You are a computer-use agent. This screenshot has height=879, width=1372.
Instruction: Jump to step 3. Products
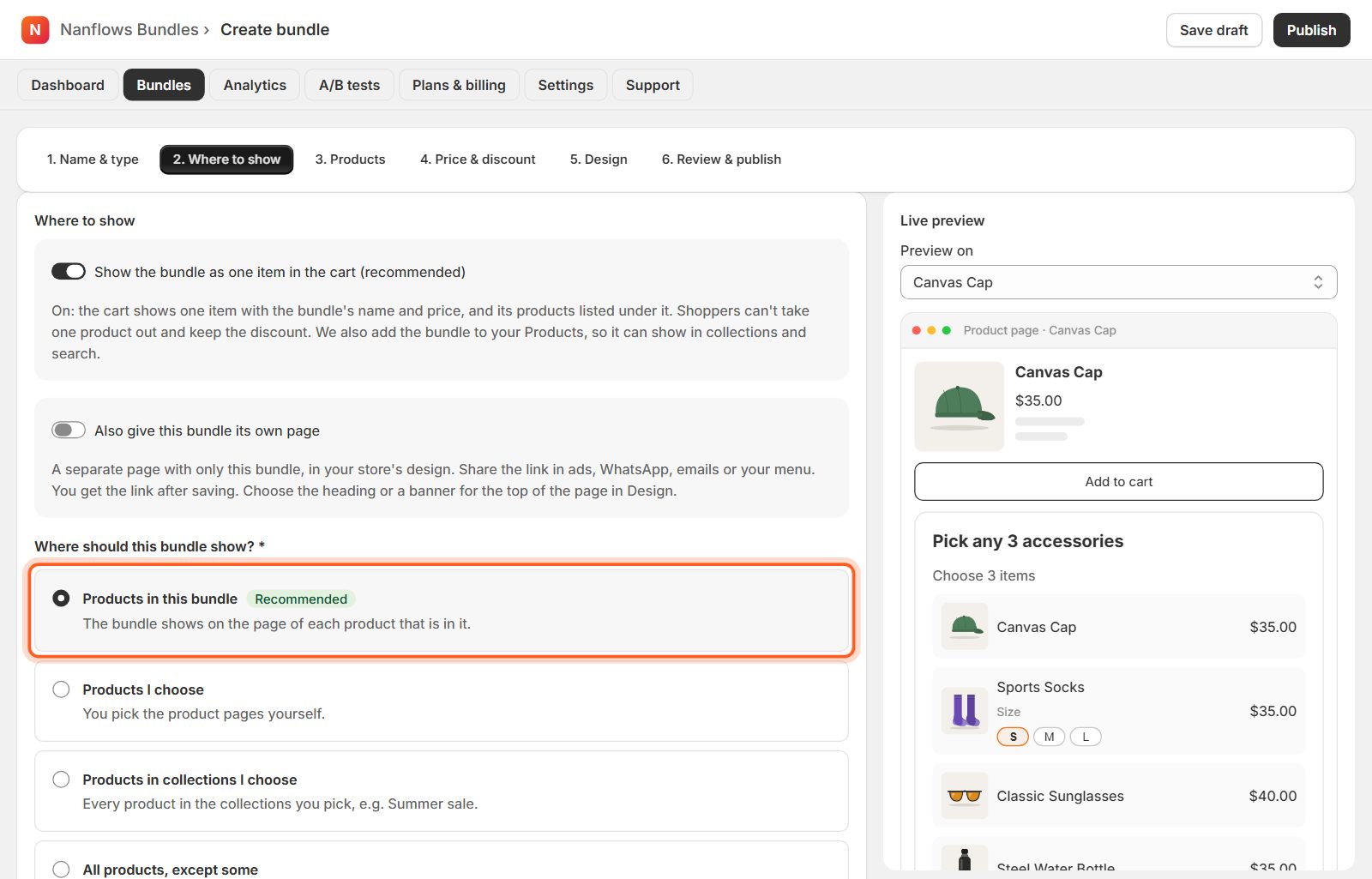[x=350, y=160]
